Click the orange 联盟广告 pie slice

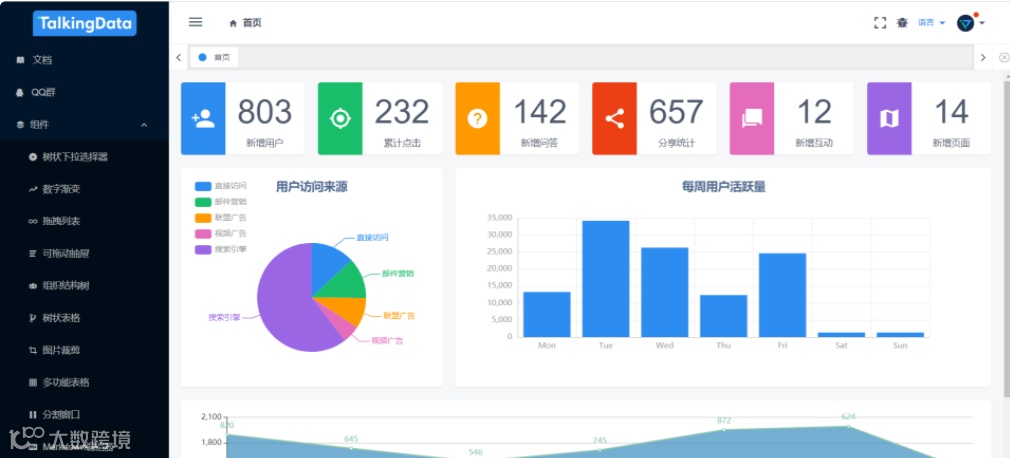click(x=348, y=309)
